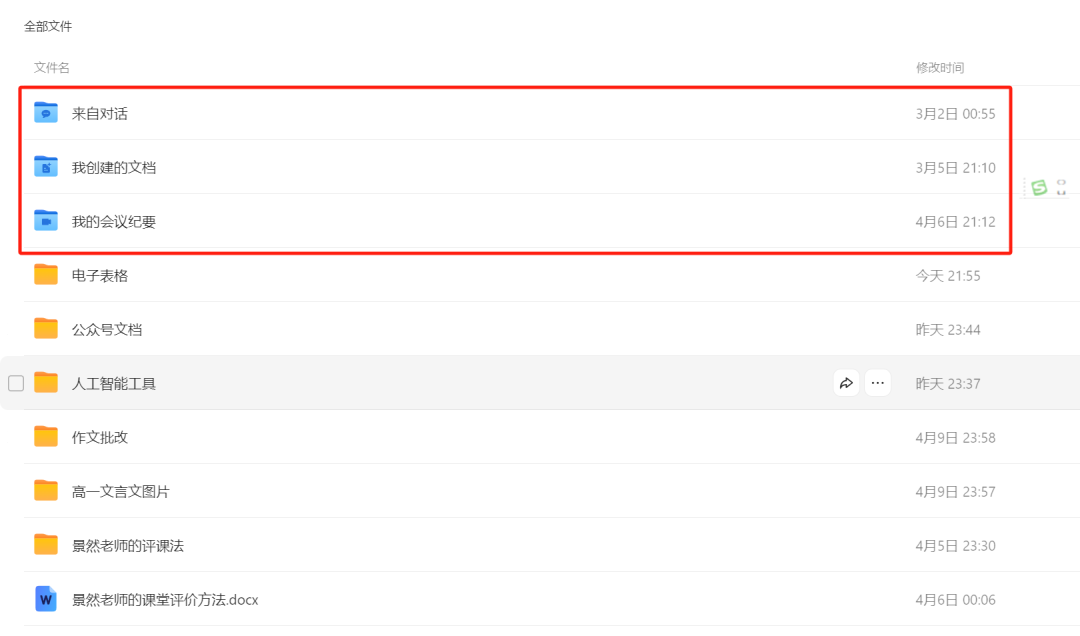Click the 来自对话 chat folder icon
The image size is (1080, 636).
(x=46, y=113)
